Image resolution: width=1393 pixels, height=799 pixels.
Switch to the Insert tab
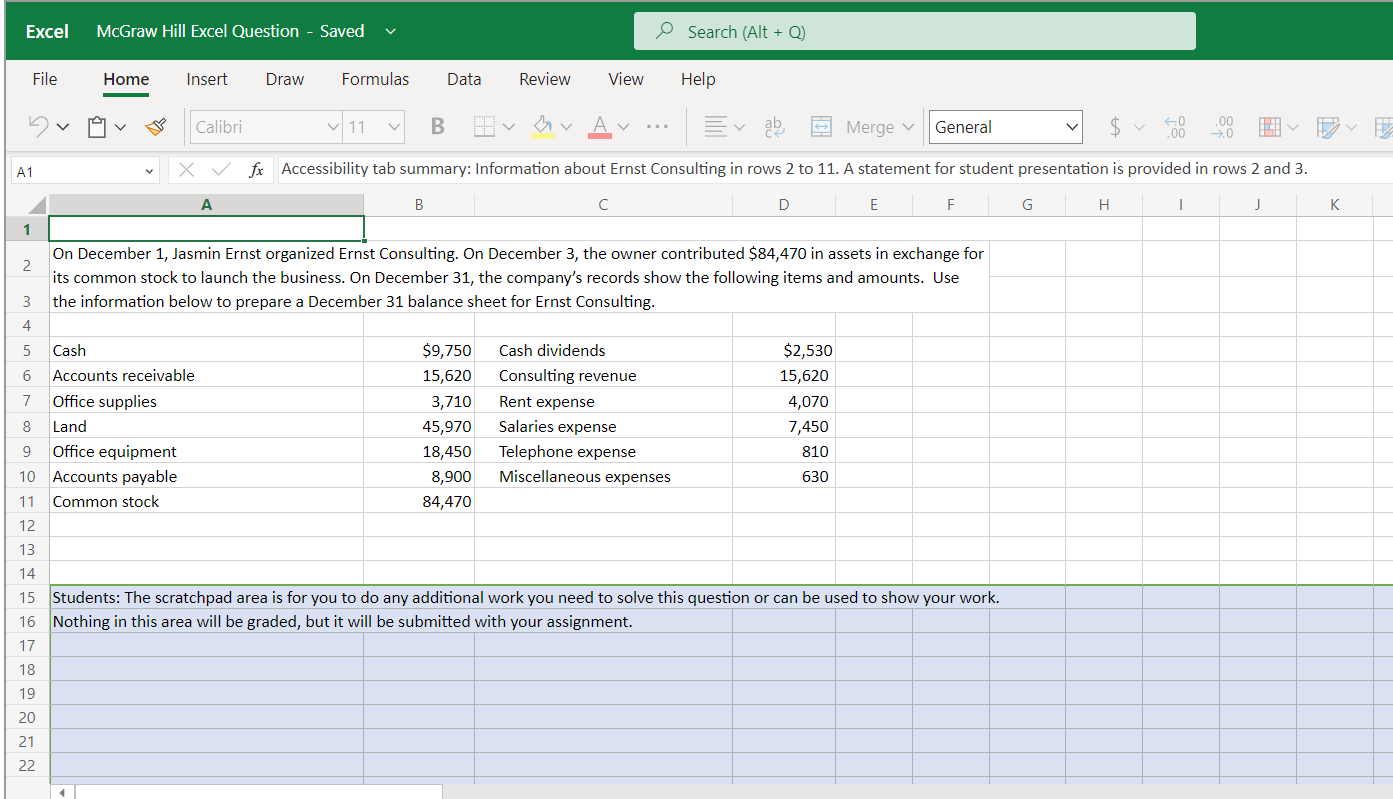206,79
